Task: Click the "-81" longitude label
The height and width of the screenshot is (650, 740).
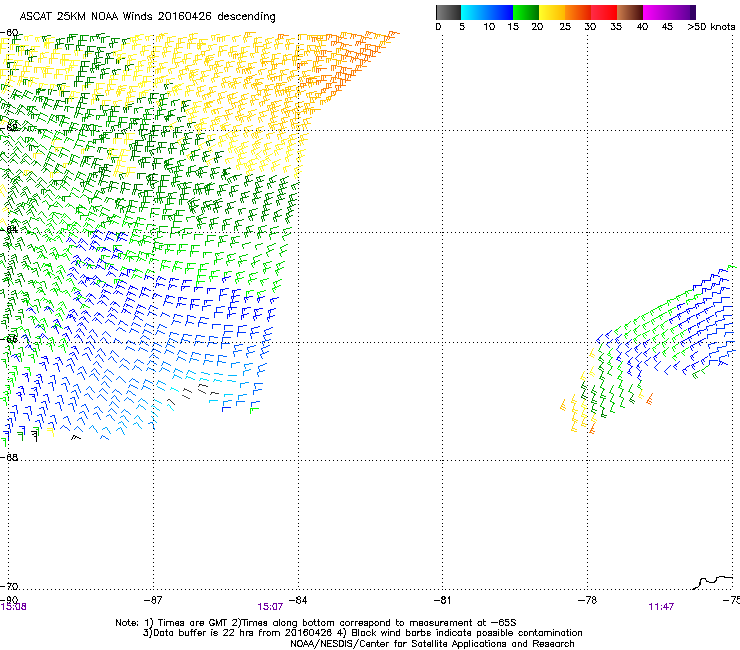Action: [442, 600]
